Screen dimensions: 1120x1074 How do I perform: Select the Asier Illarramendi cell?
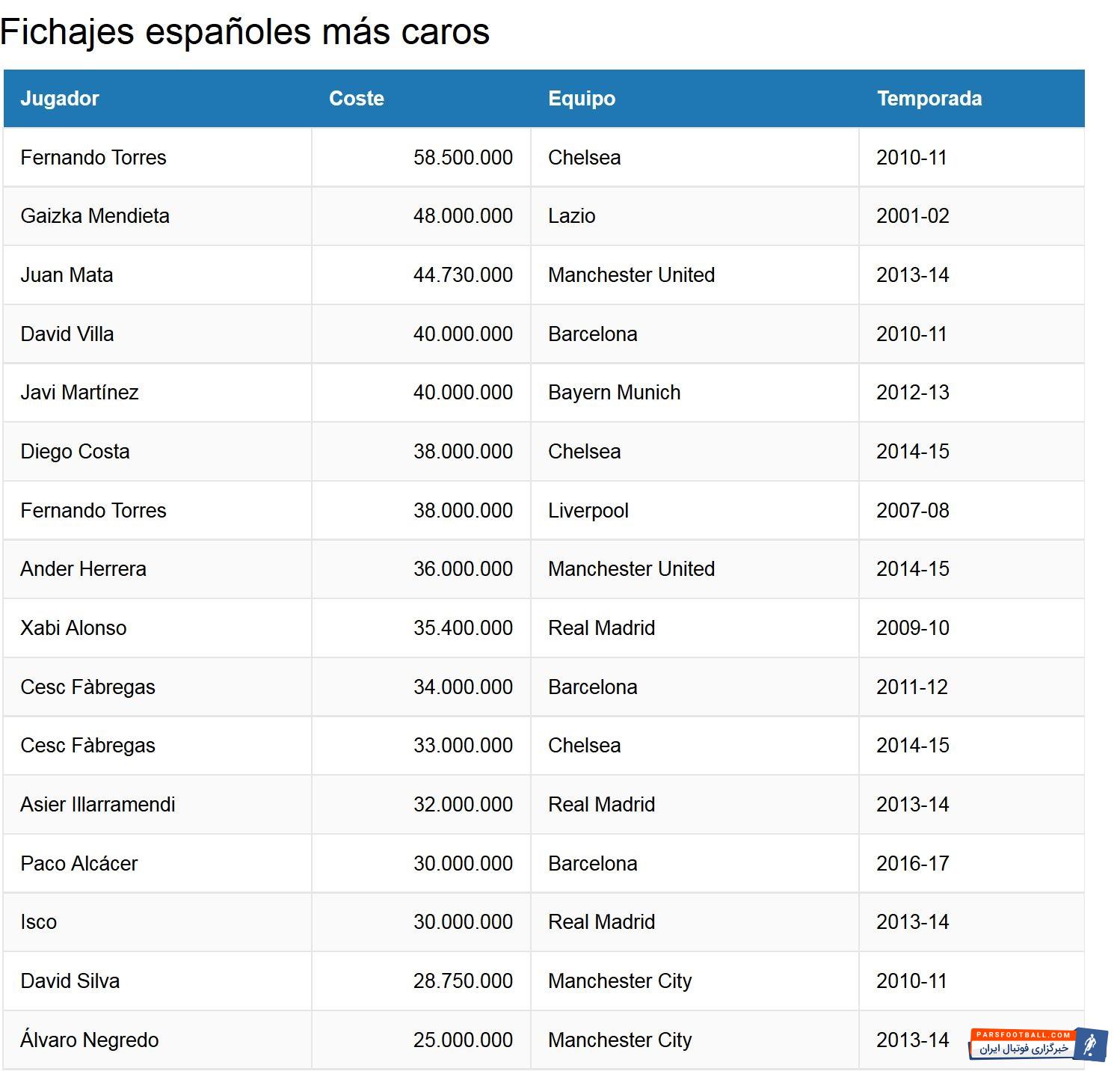pos(98,805)
